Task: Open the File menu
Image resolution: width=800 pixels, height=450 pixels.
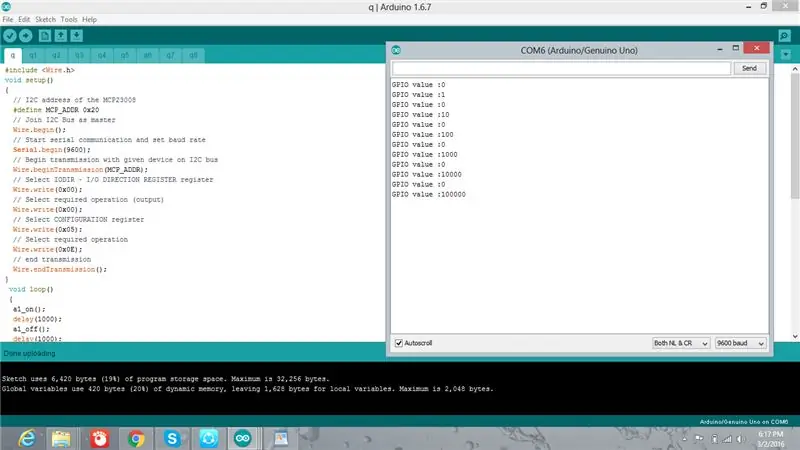Action: pos(8,19)
